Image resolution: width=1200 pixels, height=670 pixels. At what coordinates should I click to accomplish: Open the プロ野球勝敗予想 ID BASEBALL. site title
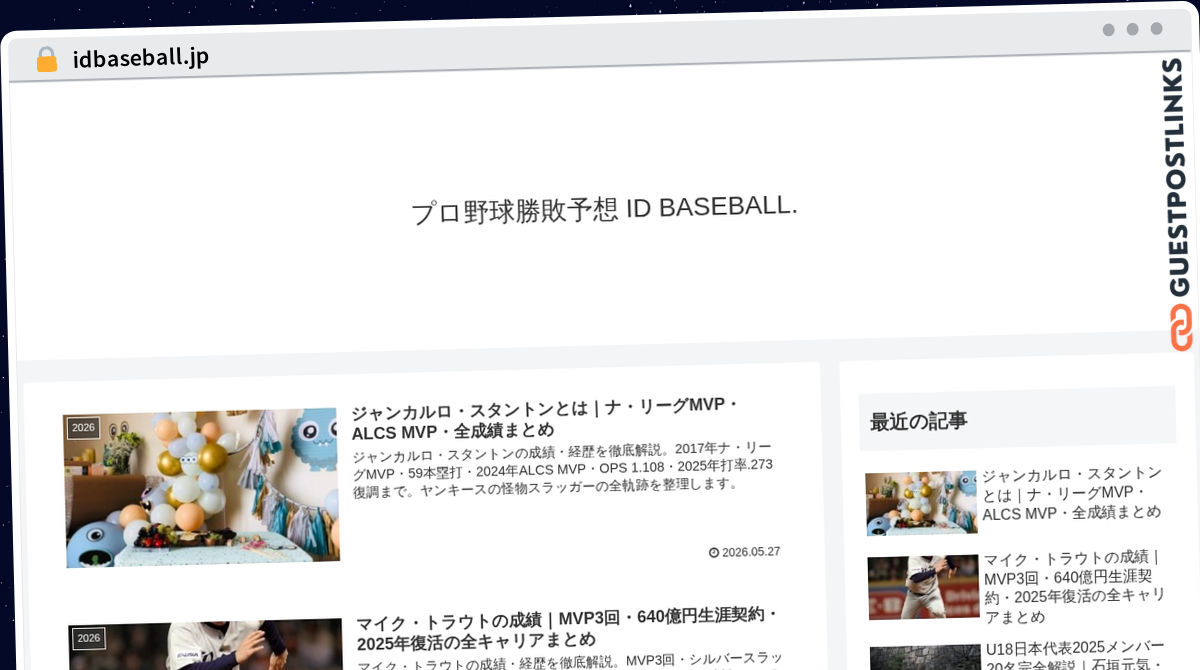pyautogui.click(x=604, y=209)
